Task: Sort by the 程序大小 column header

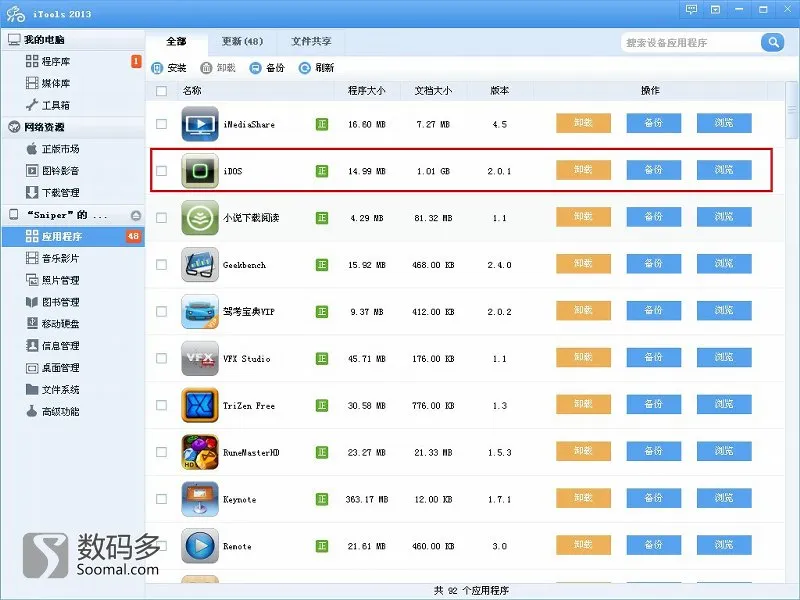Action: pyautogui.click(x=366, y=91)
